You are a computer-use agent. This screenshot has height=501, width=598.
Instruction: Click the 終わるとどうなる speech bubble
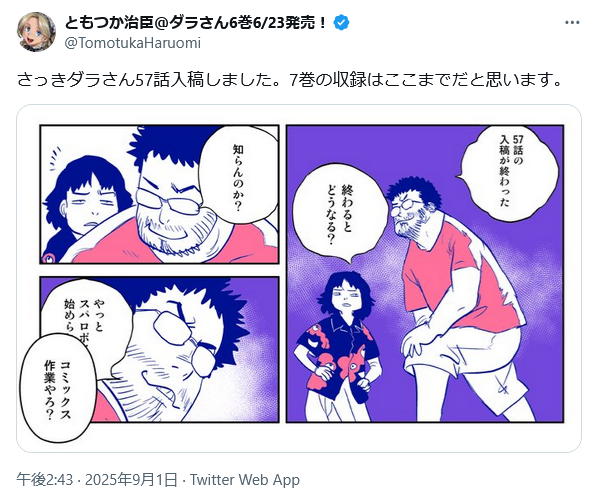pyautogui.click(x=339, y=214)
